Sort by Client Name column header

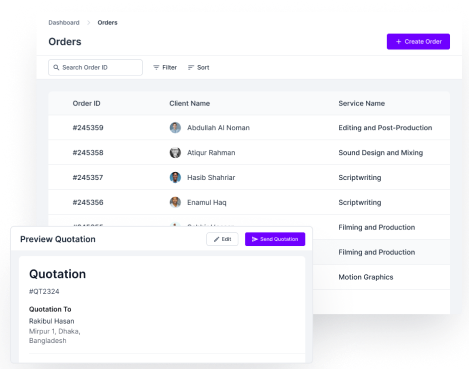(x=190, y=103)
